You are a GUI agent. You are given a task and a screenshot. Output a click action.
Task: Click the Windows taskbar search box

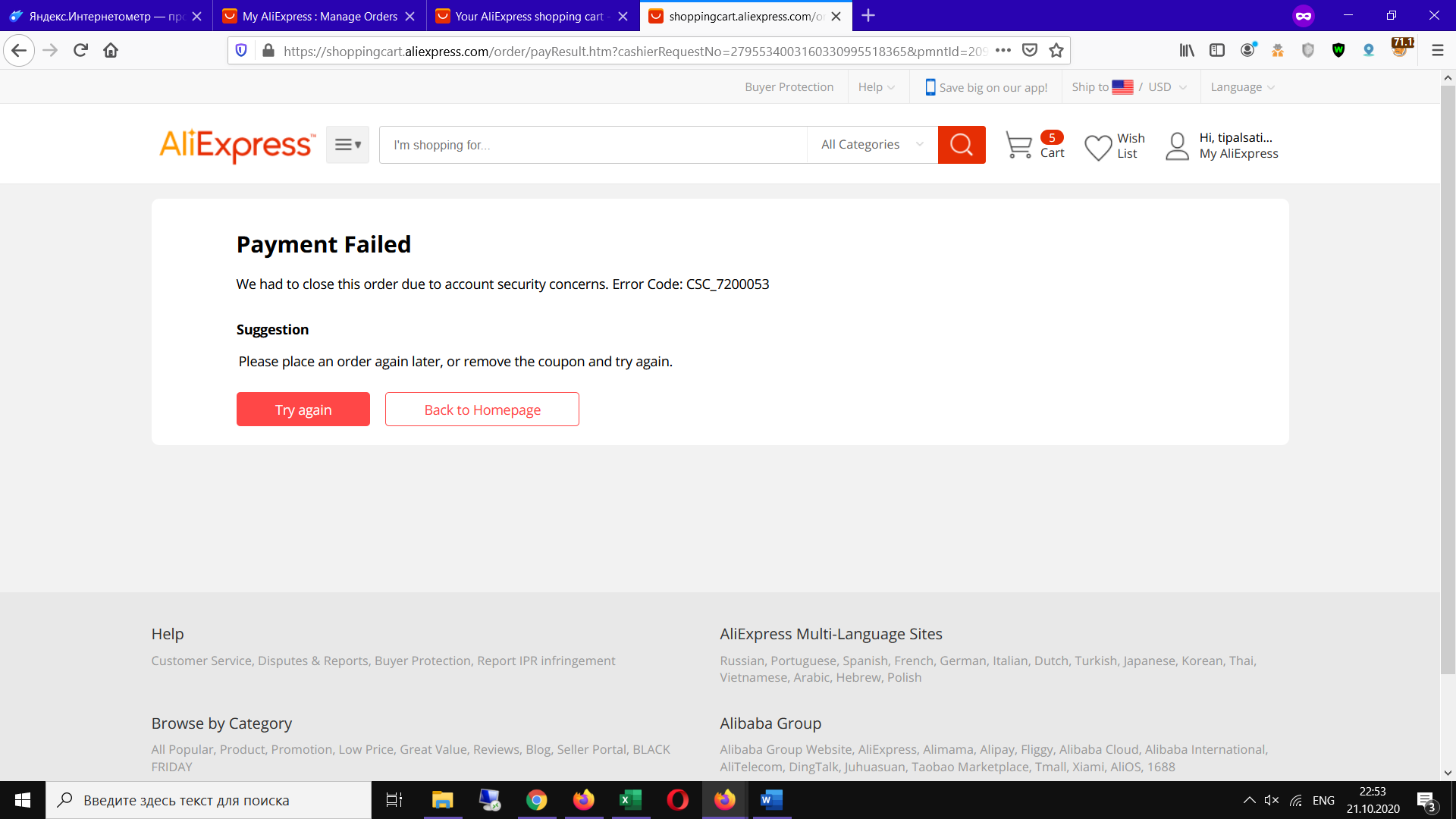coord(209,800)
